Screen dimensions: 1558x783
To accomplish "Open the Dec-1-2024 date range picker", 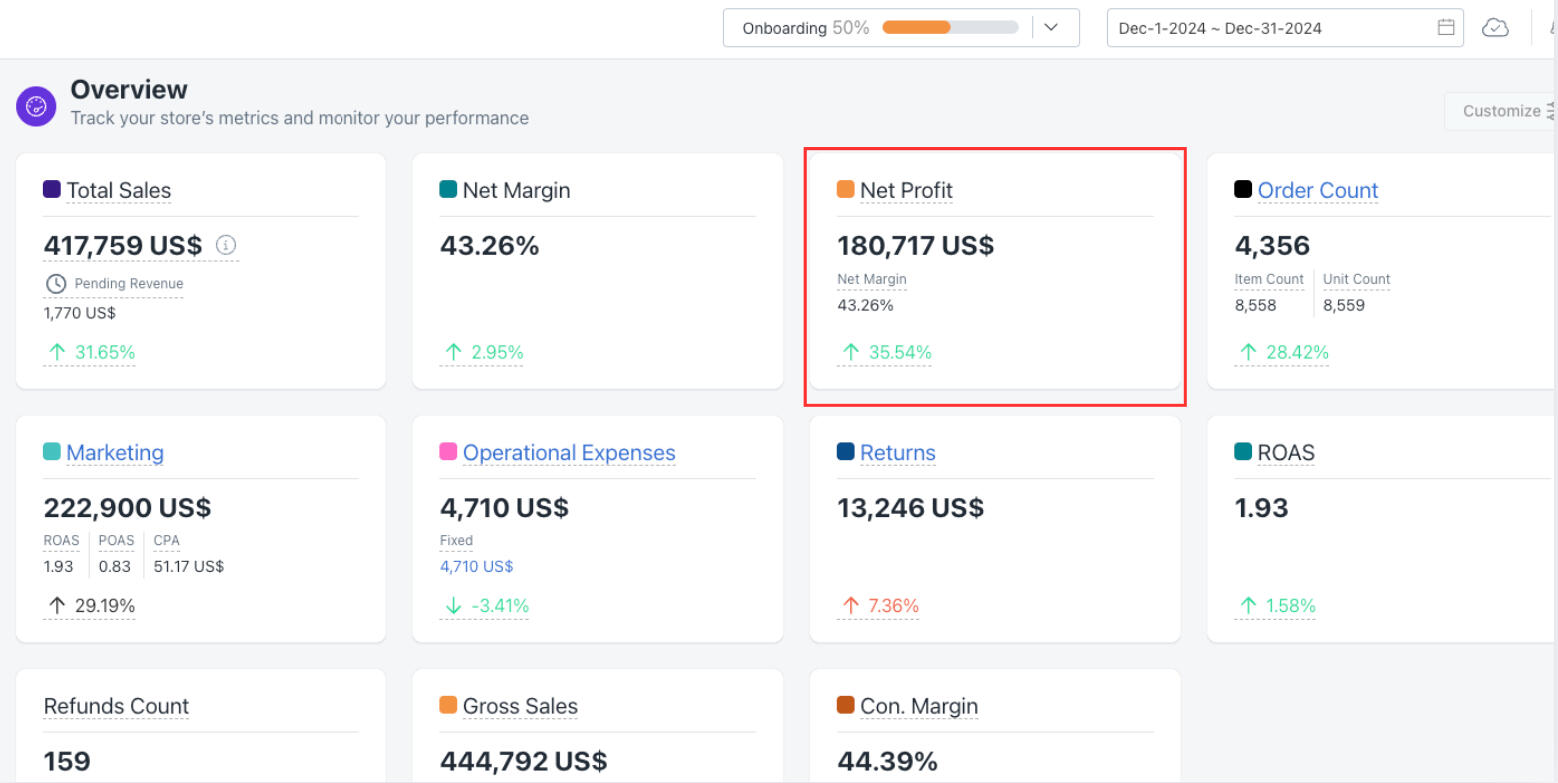I will pyautogui.click(x=1220, y=28).
